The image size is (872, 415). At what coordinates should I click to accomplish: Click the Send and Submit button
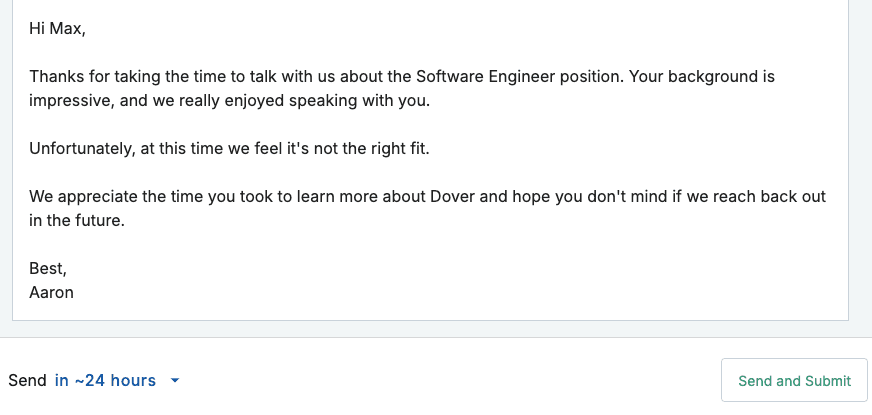pos(794,380)
